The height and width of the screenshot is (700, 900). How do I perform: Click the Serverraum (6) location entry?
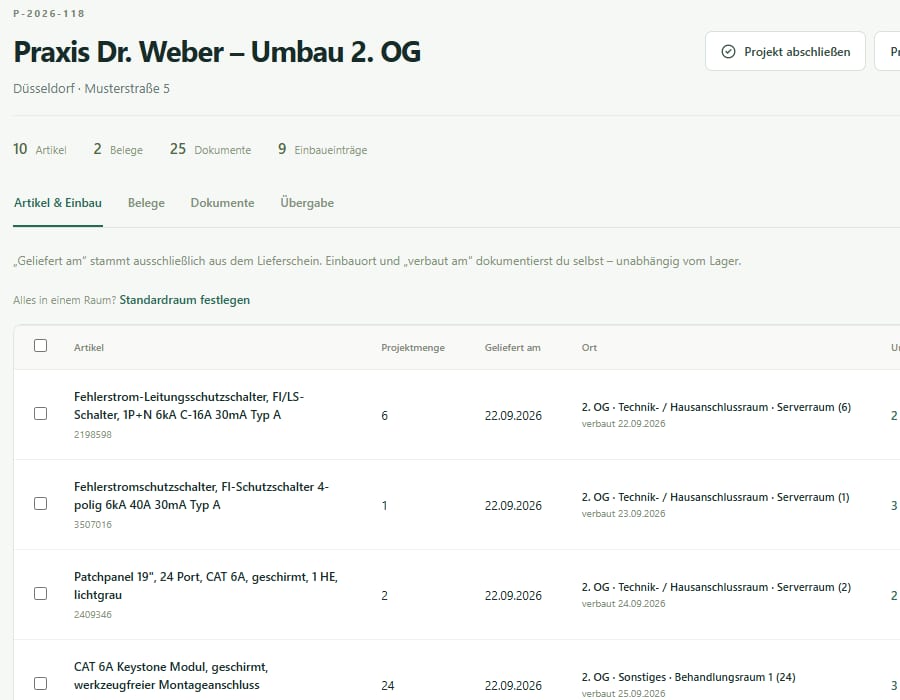tap(716, 407)
